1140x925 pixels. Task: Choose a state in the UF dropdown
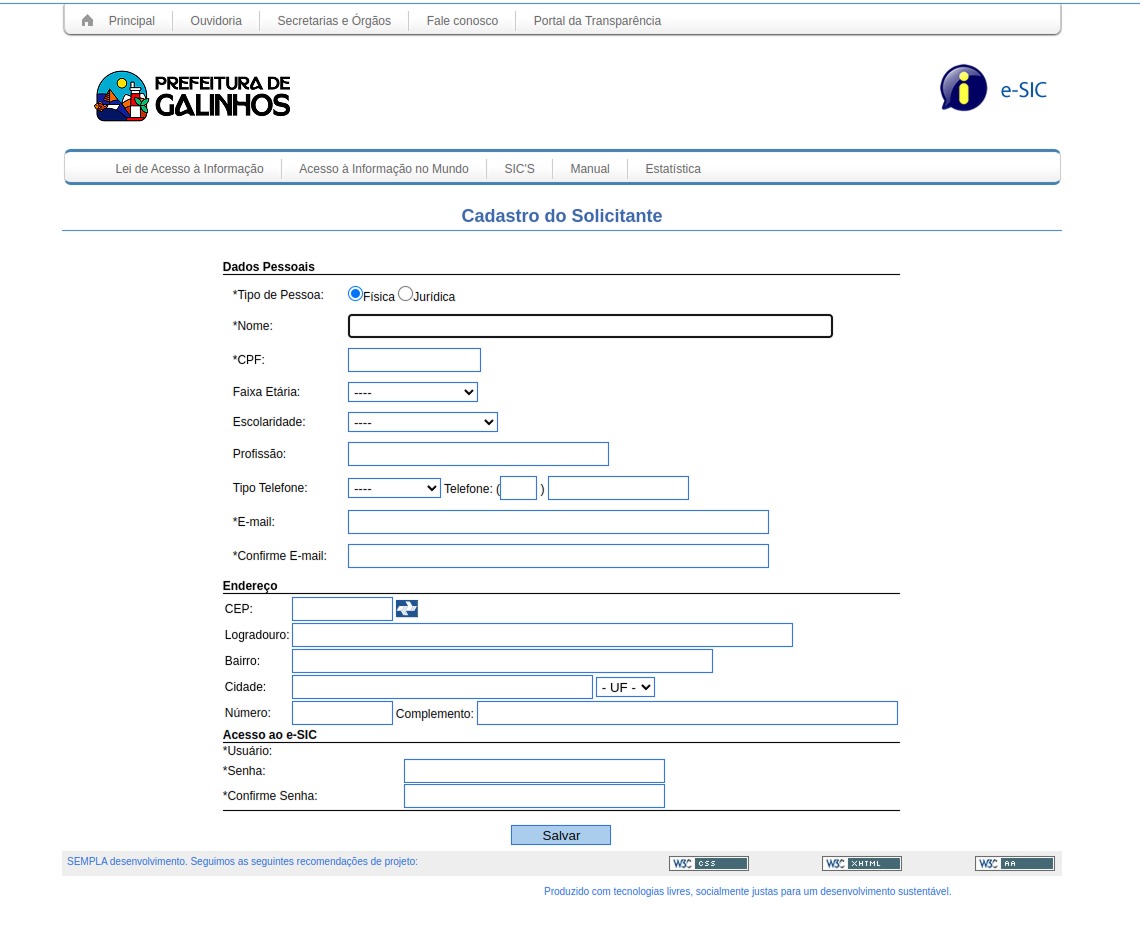tap(625, 687)
